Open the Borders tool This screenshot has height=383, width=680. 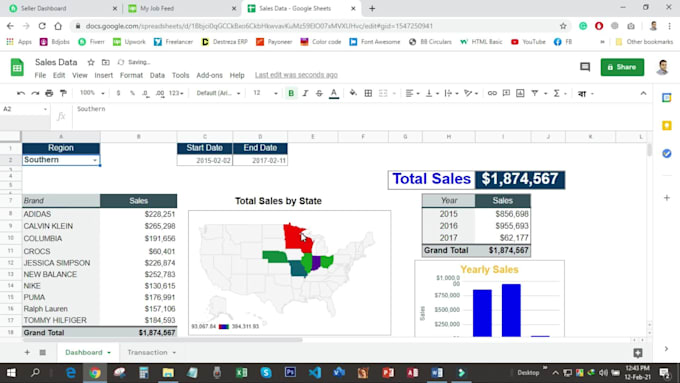click(368, 93)
